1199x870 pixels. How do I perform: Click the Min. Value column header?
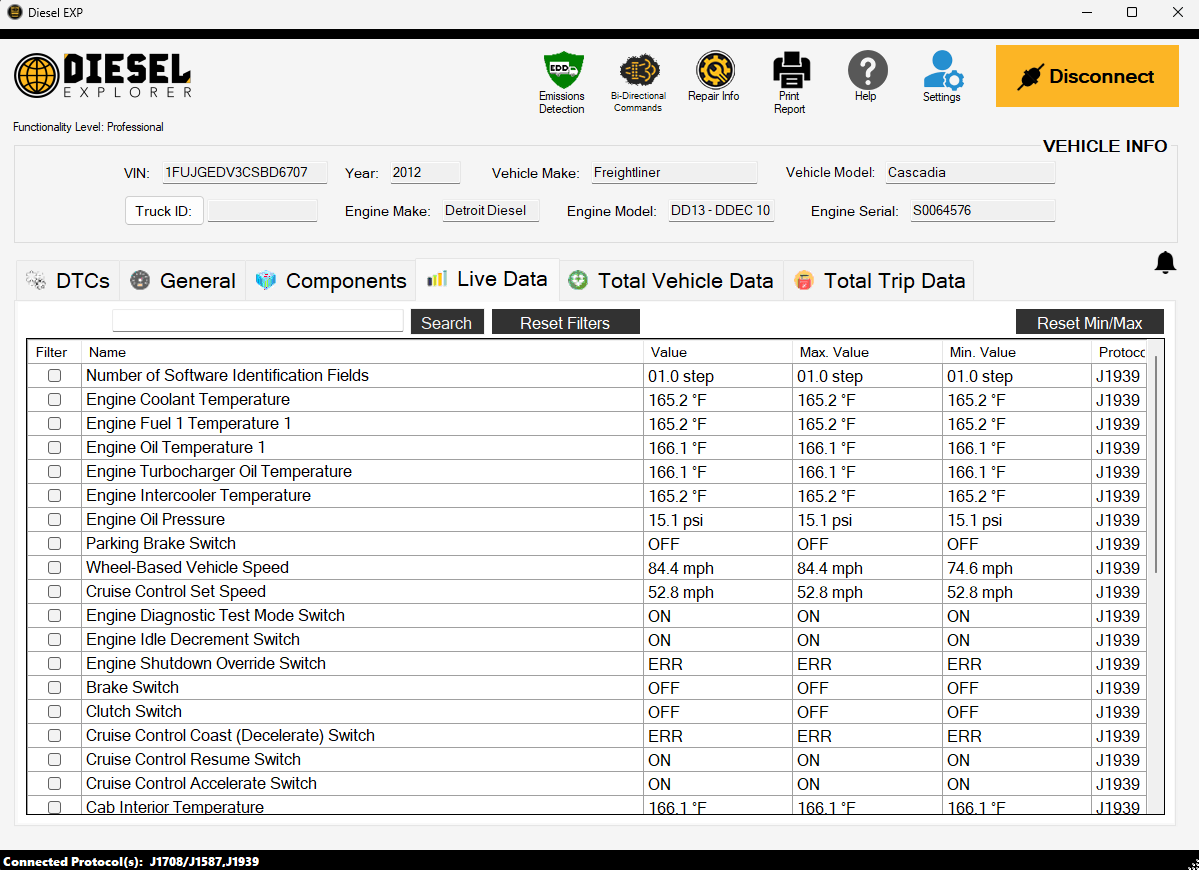click(x=1018, y=352)
